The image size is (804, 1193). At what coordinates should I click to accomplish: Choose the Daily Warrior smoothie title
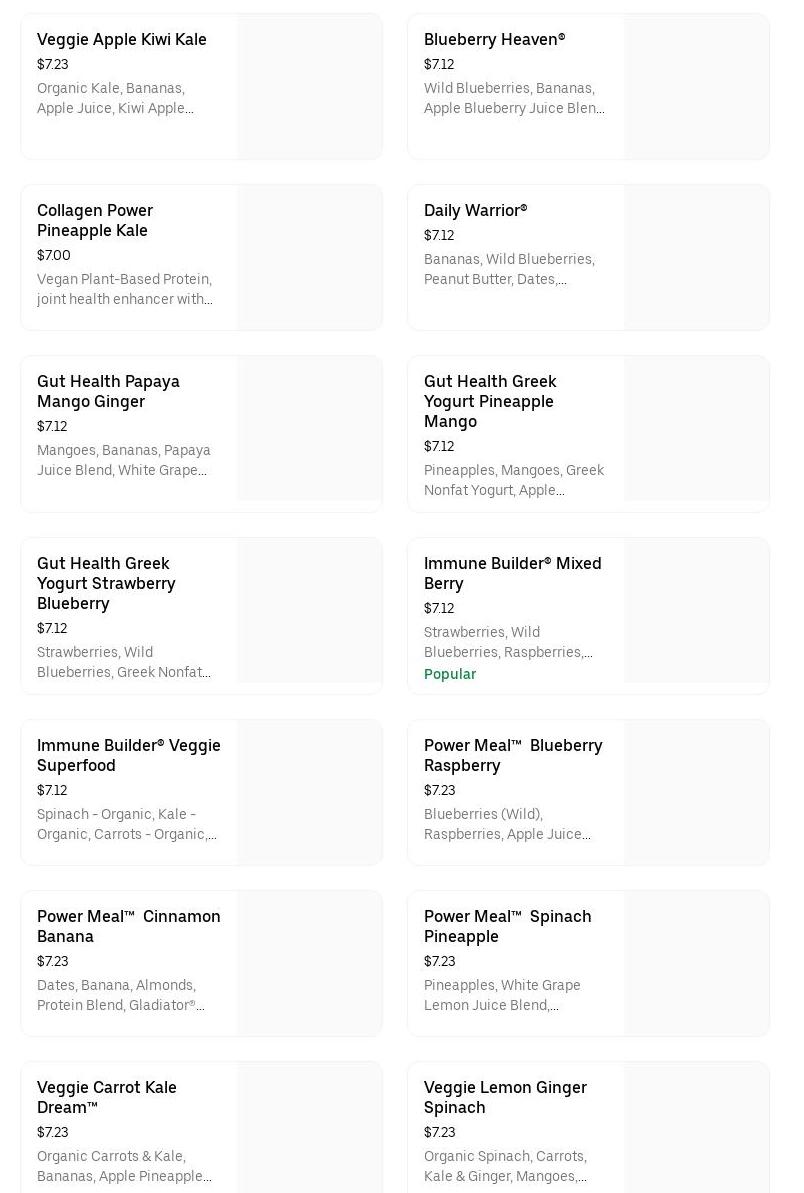[475, 211]
